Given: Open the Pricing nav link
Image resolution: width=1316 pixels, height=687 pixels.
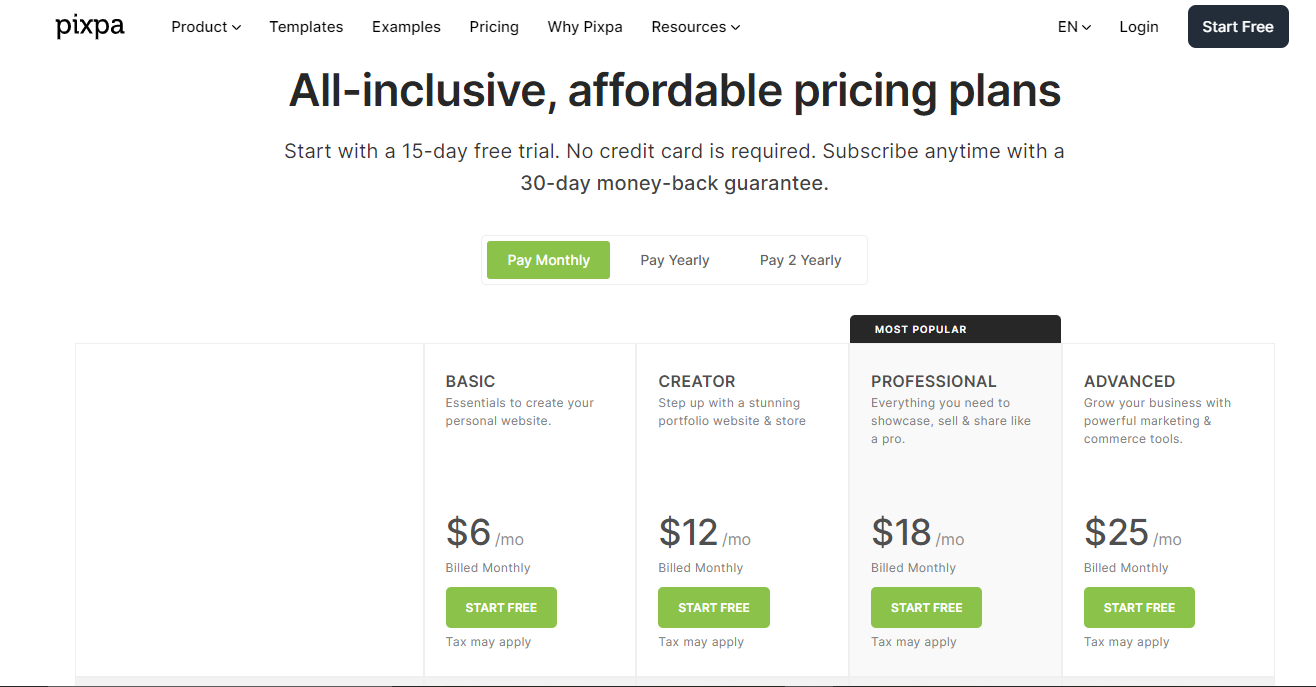Looking at the screenshot, I should pos(494,27).
